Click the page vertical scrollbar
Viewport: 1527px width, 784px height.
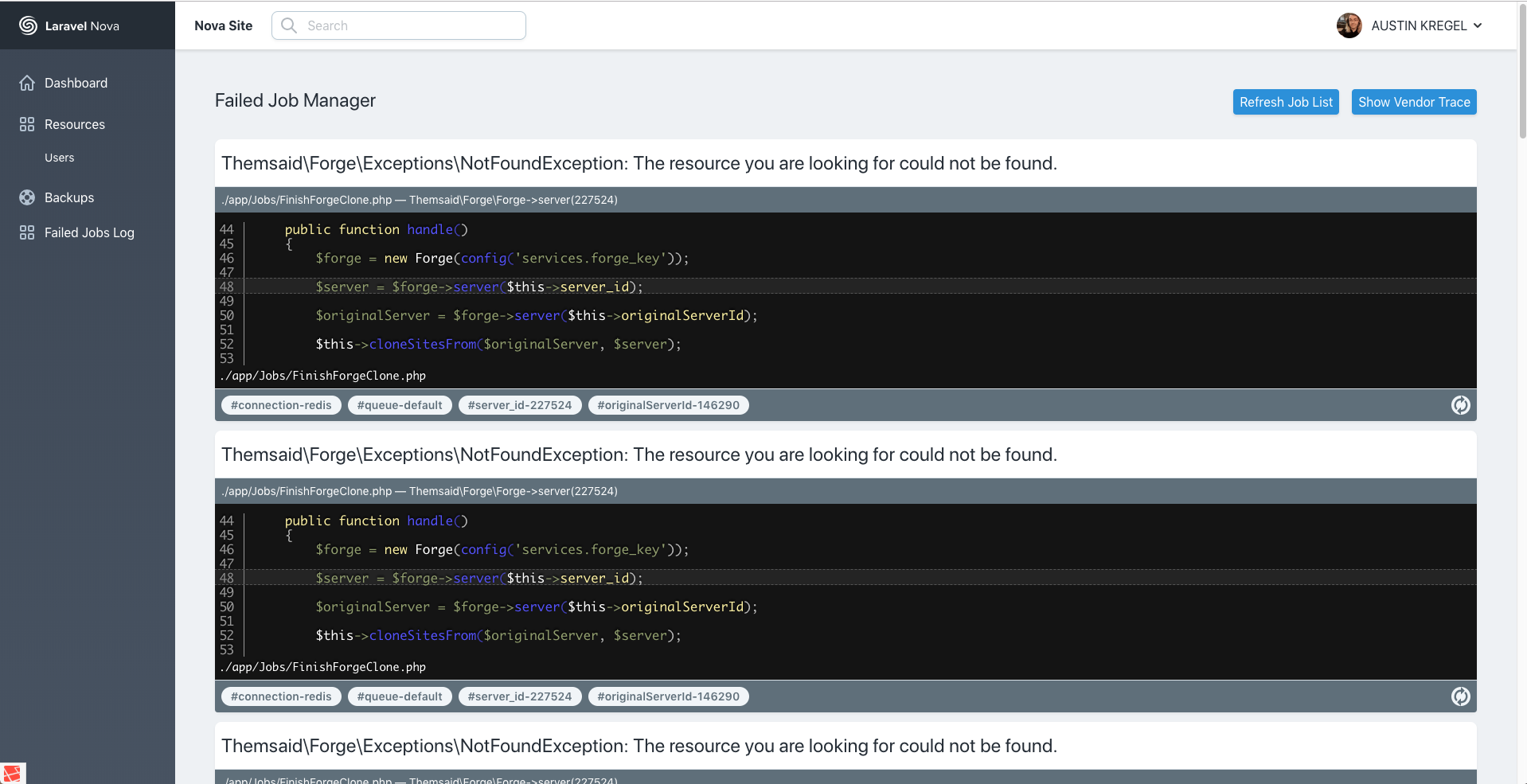tap(1522, 72)
